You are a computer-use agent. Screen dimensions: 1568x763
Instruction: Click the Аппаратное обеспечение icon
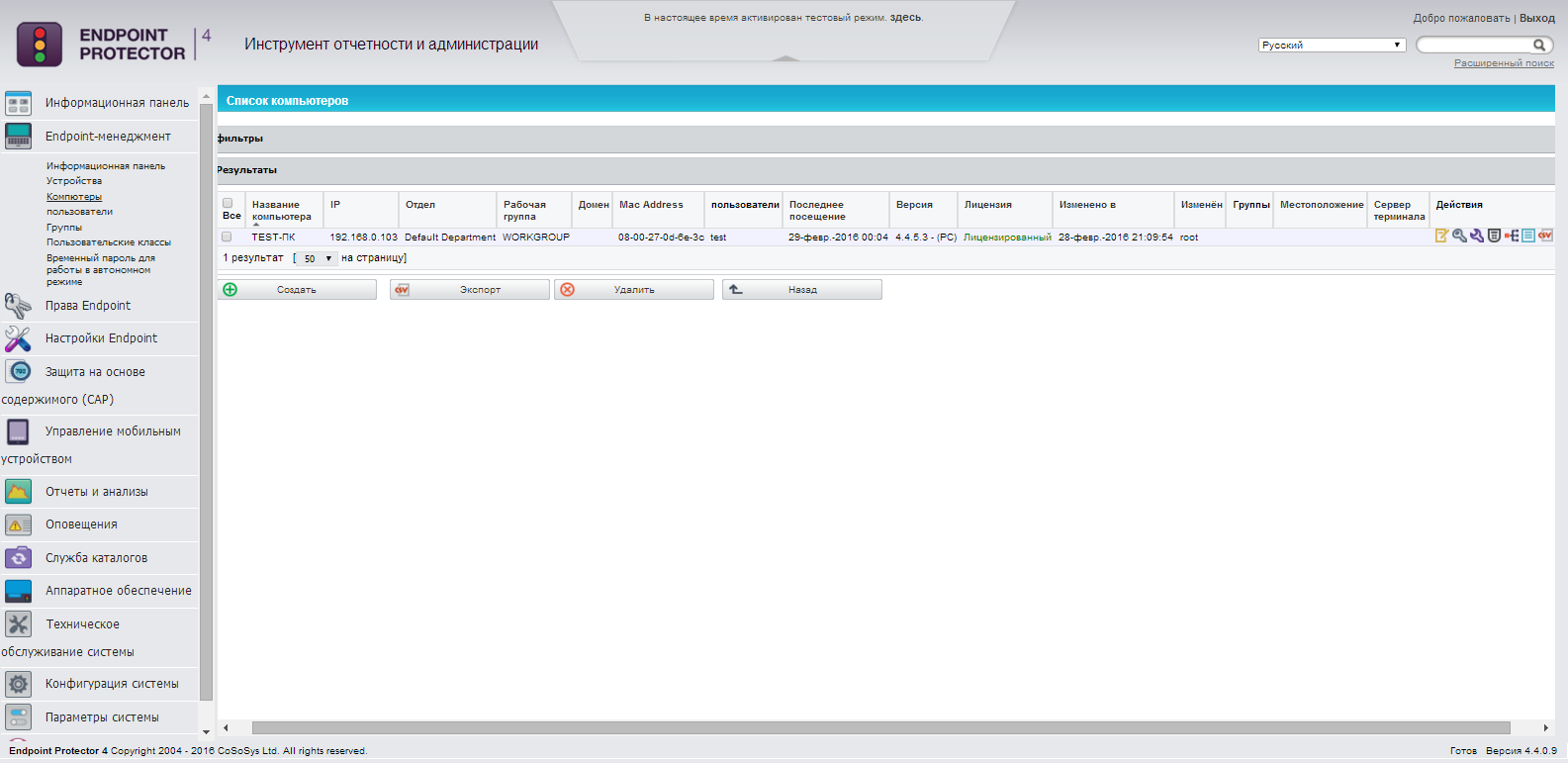[18, 591]
